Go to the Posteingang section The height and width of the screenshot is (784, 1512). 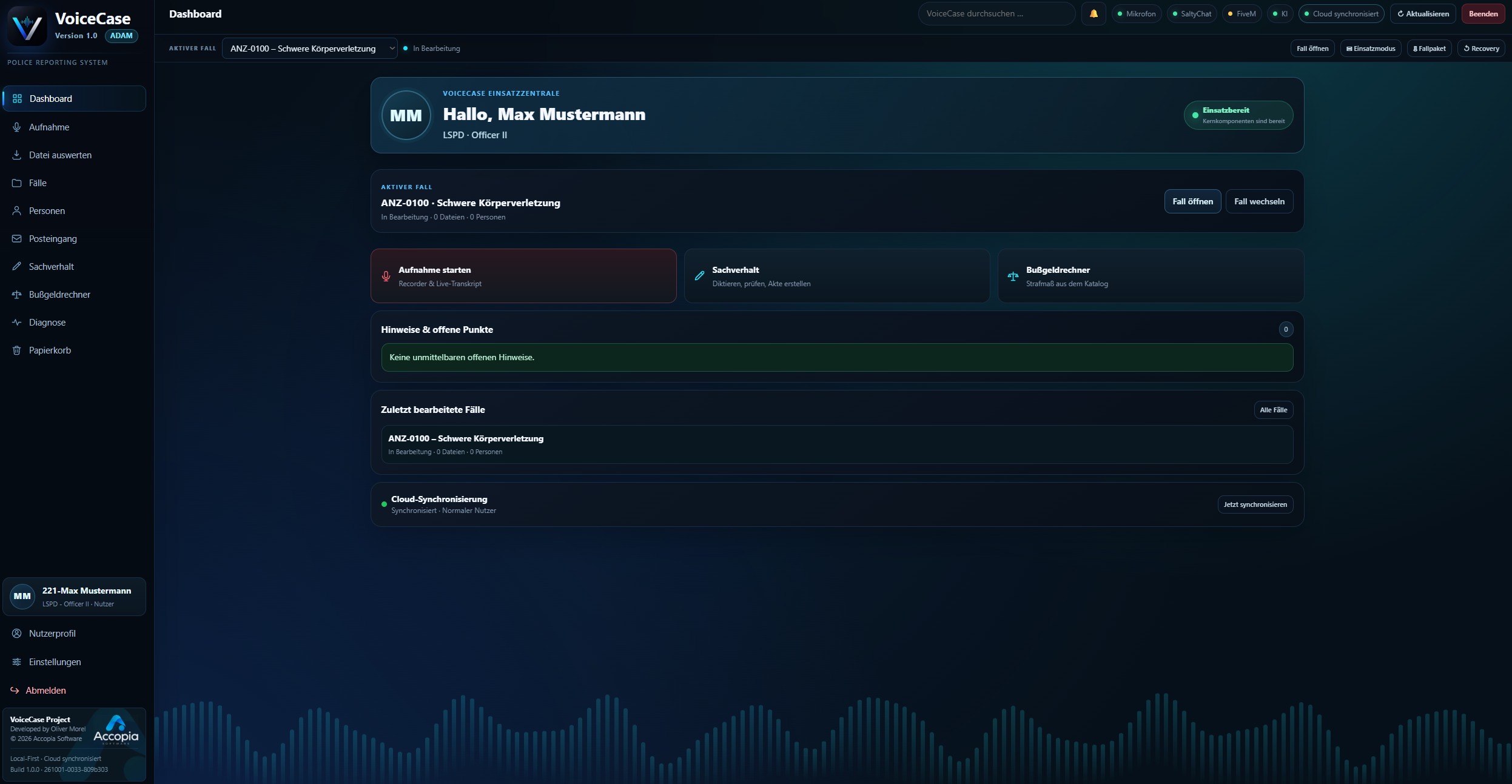tap(75, 239)
